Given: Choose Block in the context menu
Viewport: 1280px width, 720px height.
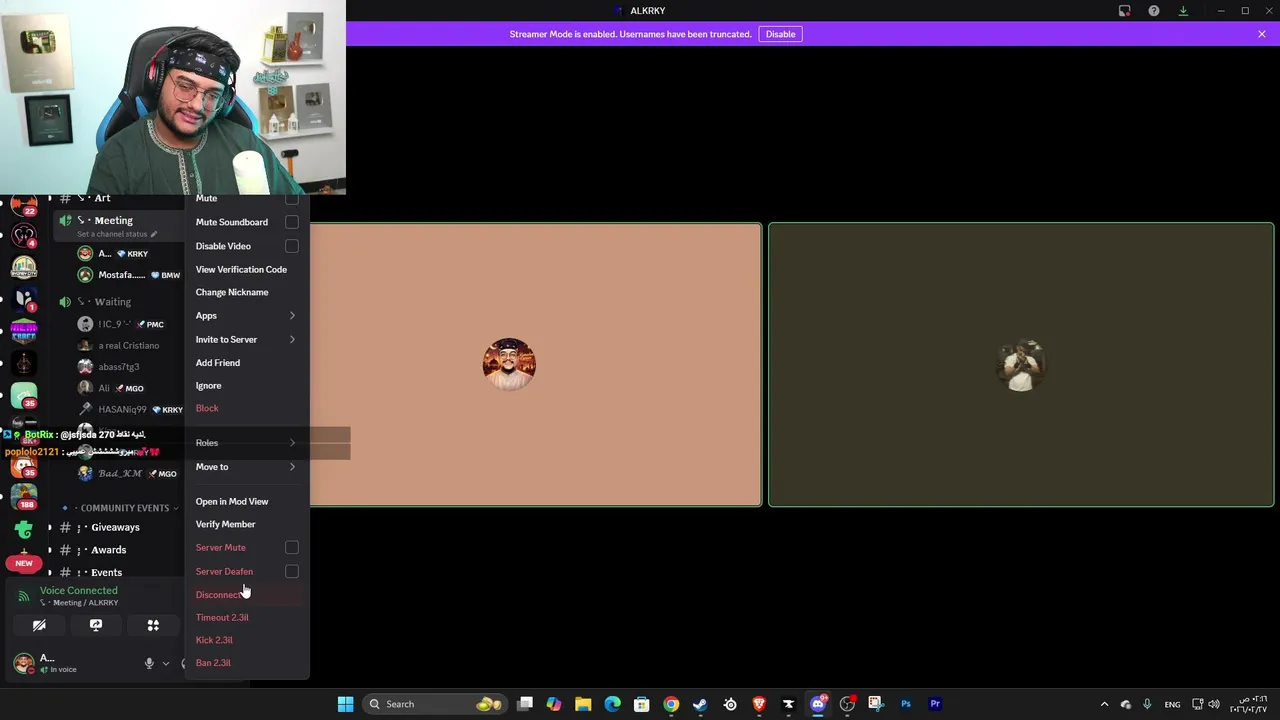Looking at the screenshot, I should 207,408.
